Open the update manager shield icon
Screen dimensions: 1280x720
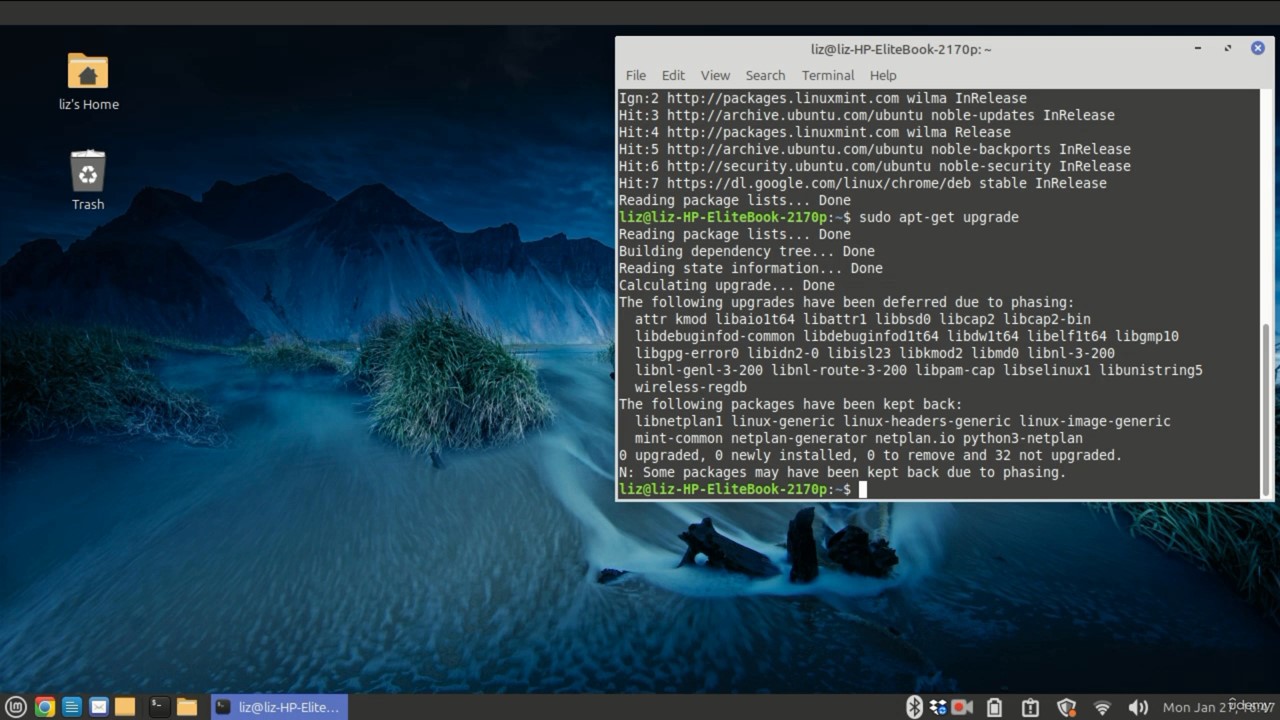click(1066, 707)
